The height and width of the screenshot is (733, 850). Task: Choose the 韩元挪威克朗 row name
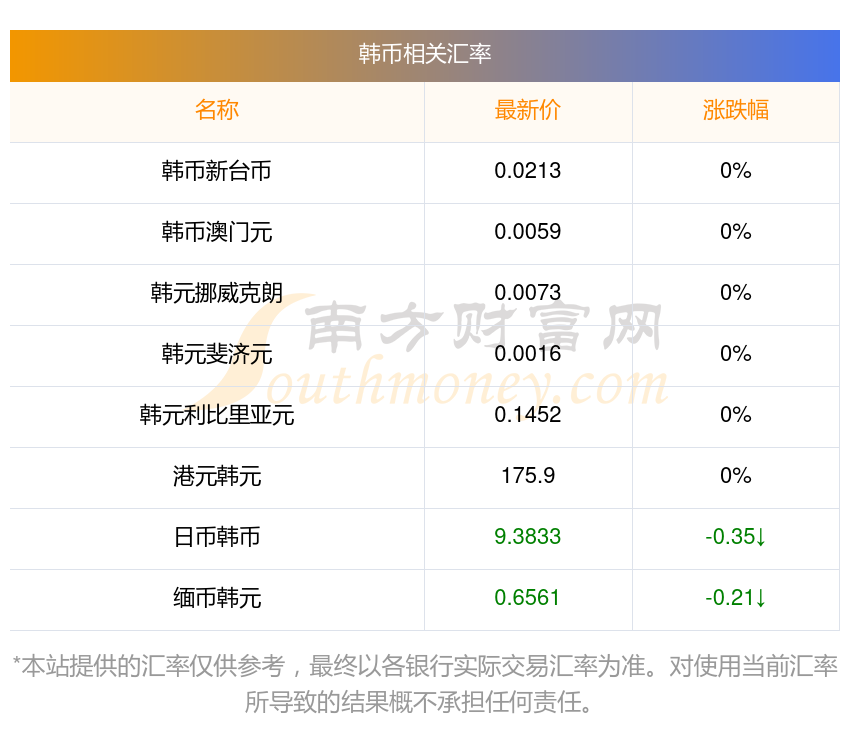coord(217,293)
